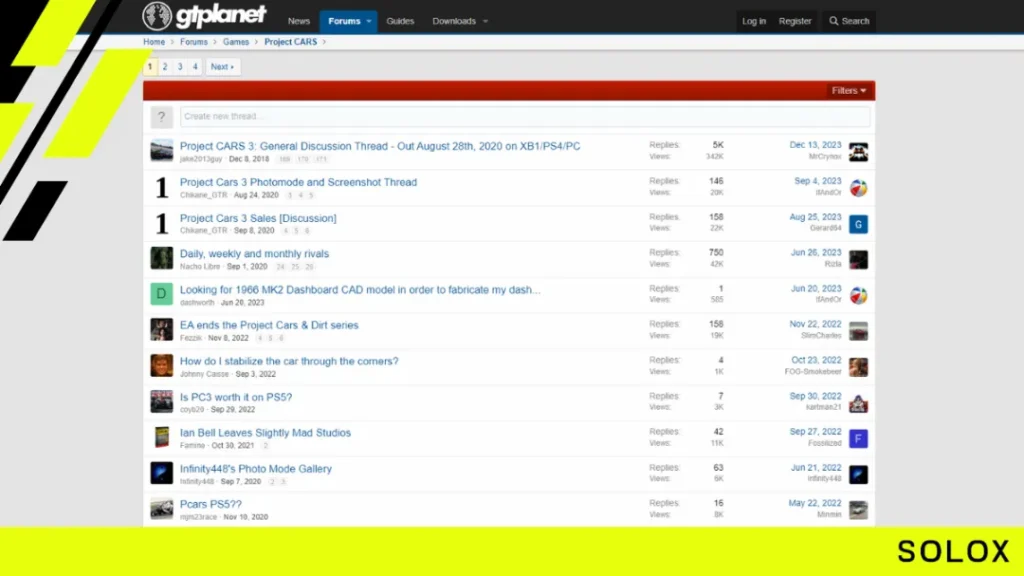
Task: Open Daily, weekly and monthly rivals thread
Action: [x=255, y=253]
